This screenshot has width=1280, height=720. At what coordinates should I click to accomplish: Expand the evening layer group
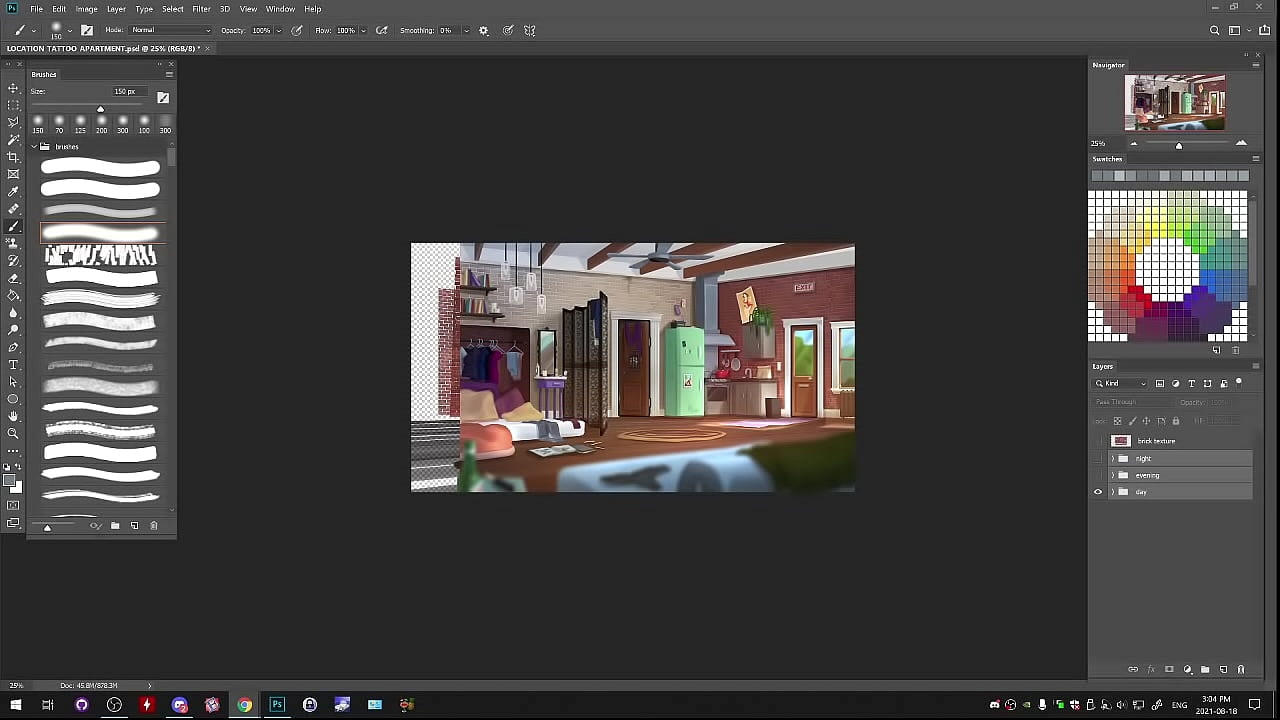[x=1112, y=475]
